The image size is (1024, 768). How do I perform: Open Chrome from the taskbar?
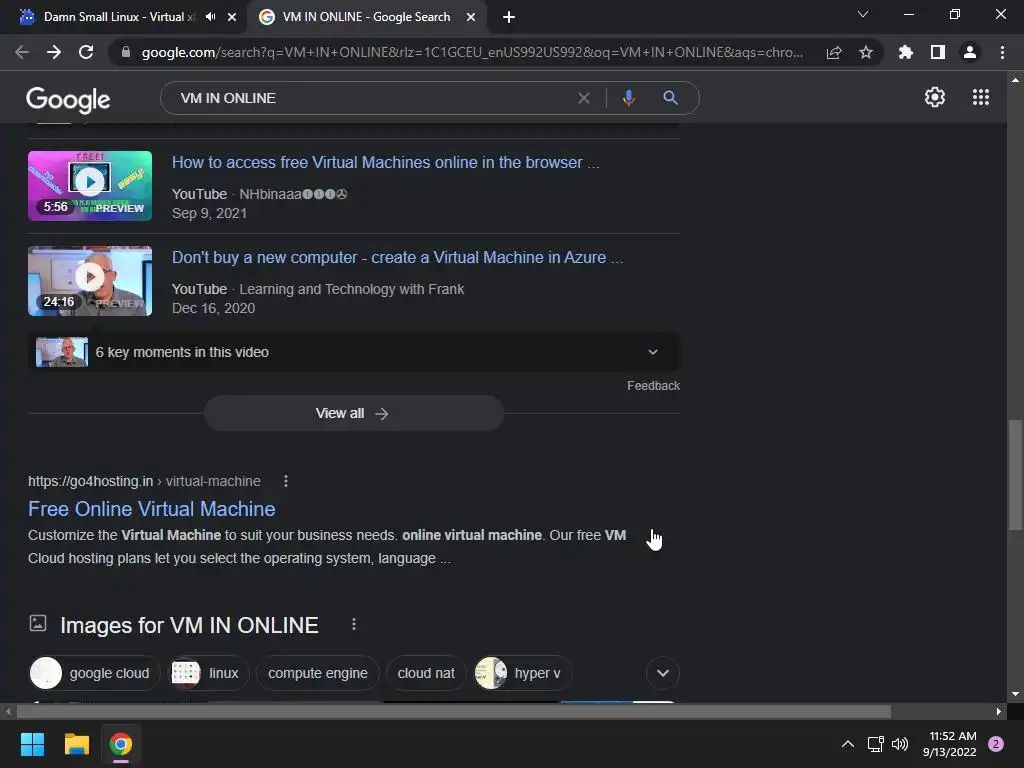pos(121,744)
